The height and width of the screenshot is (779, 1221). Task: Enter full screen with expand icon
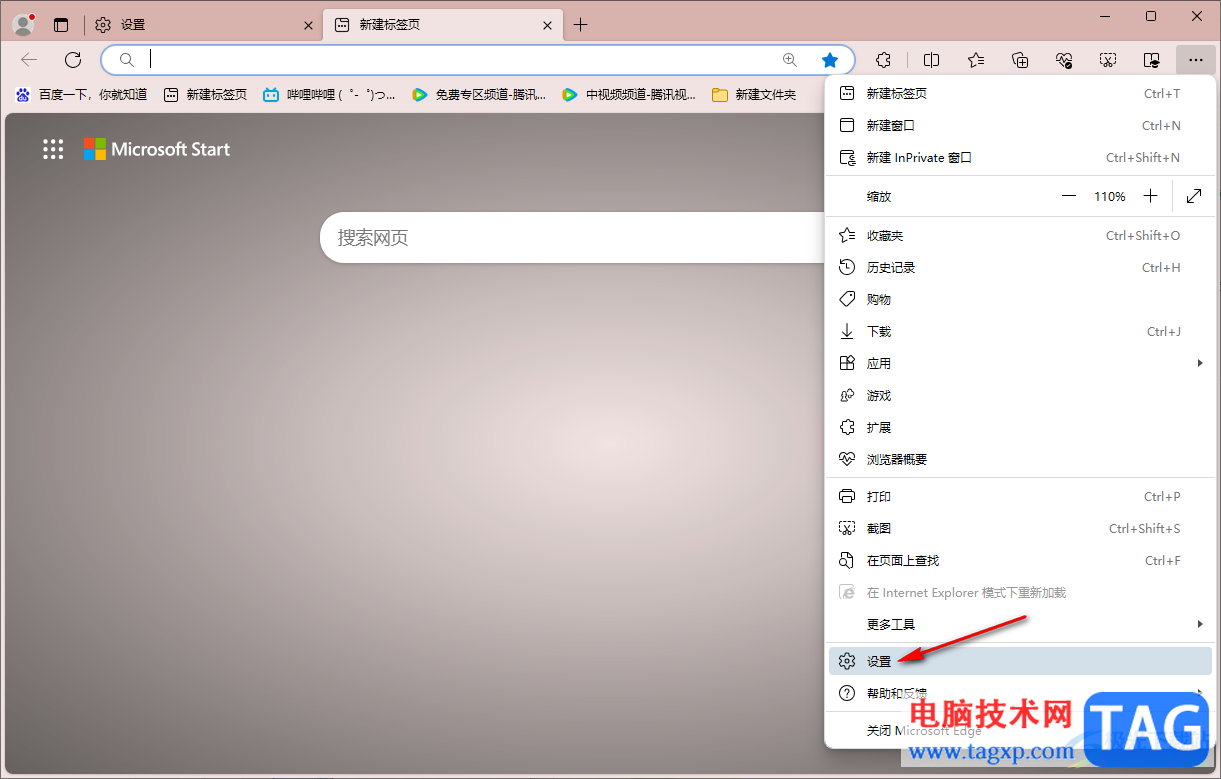1194,196
